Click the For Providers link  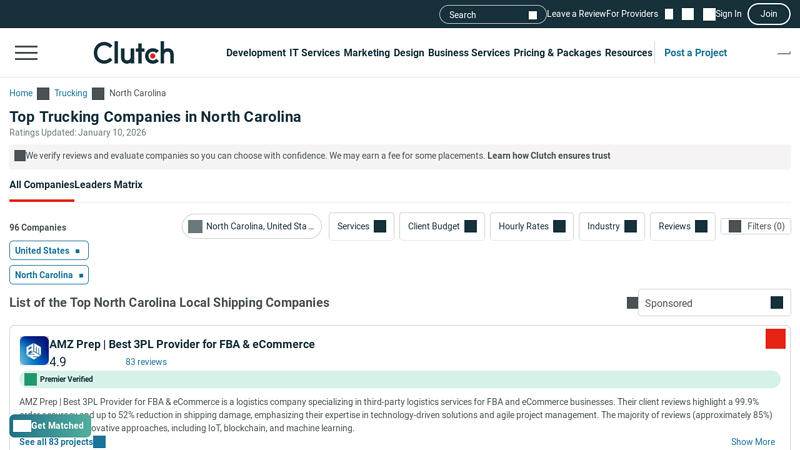click(632, 14)
